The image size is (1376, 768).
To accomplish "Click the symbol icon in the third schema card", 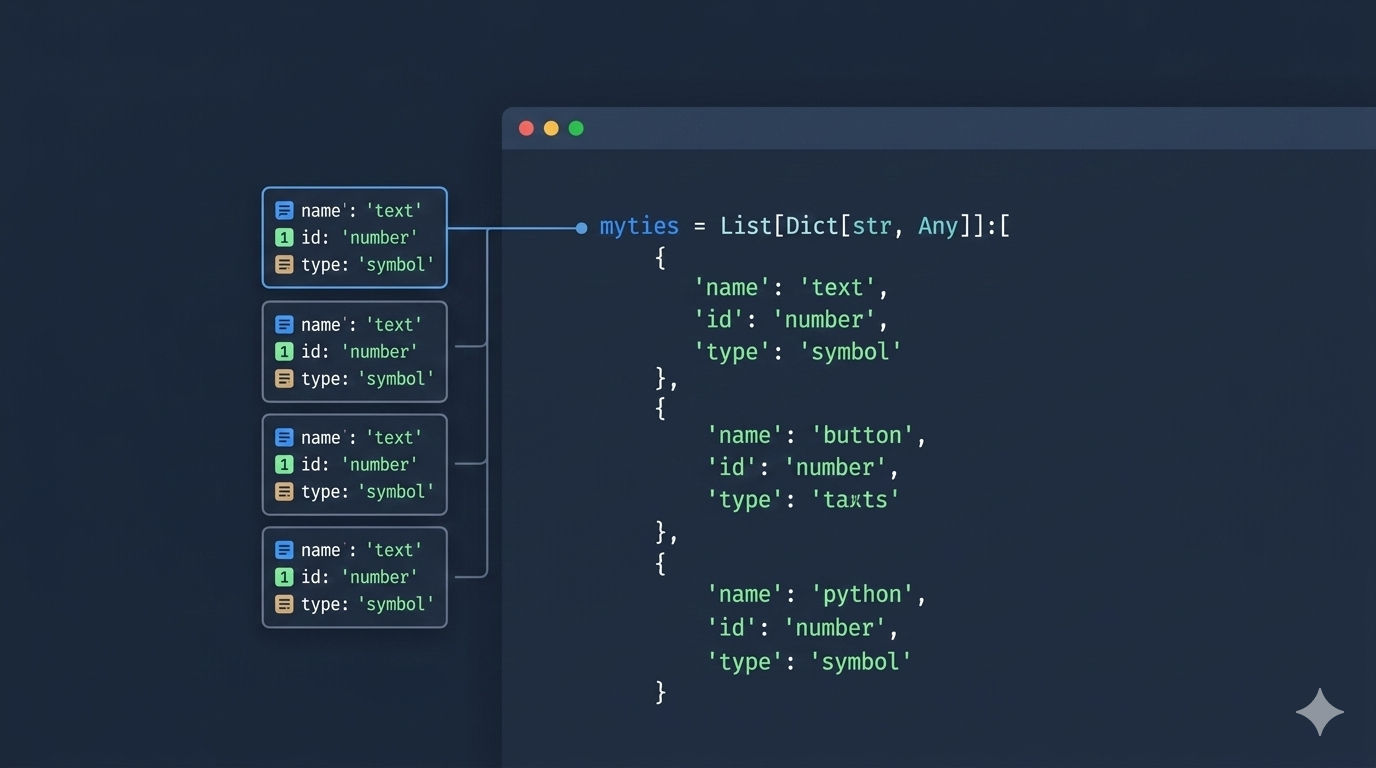I will click(284, 491).
